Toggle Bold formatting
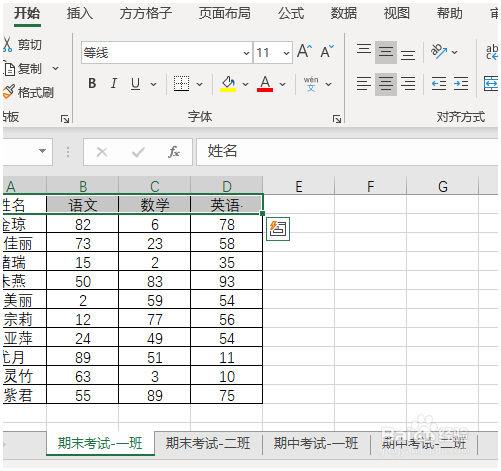 pyautogui.click(x=92, y=83)
